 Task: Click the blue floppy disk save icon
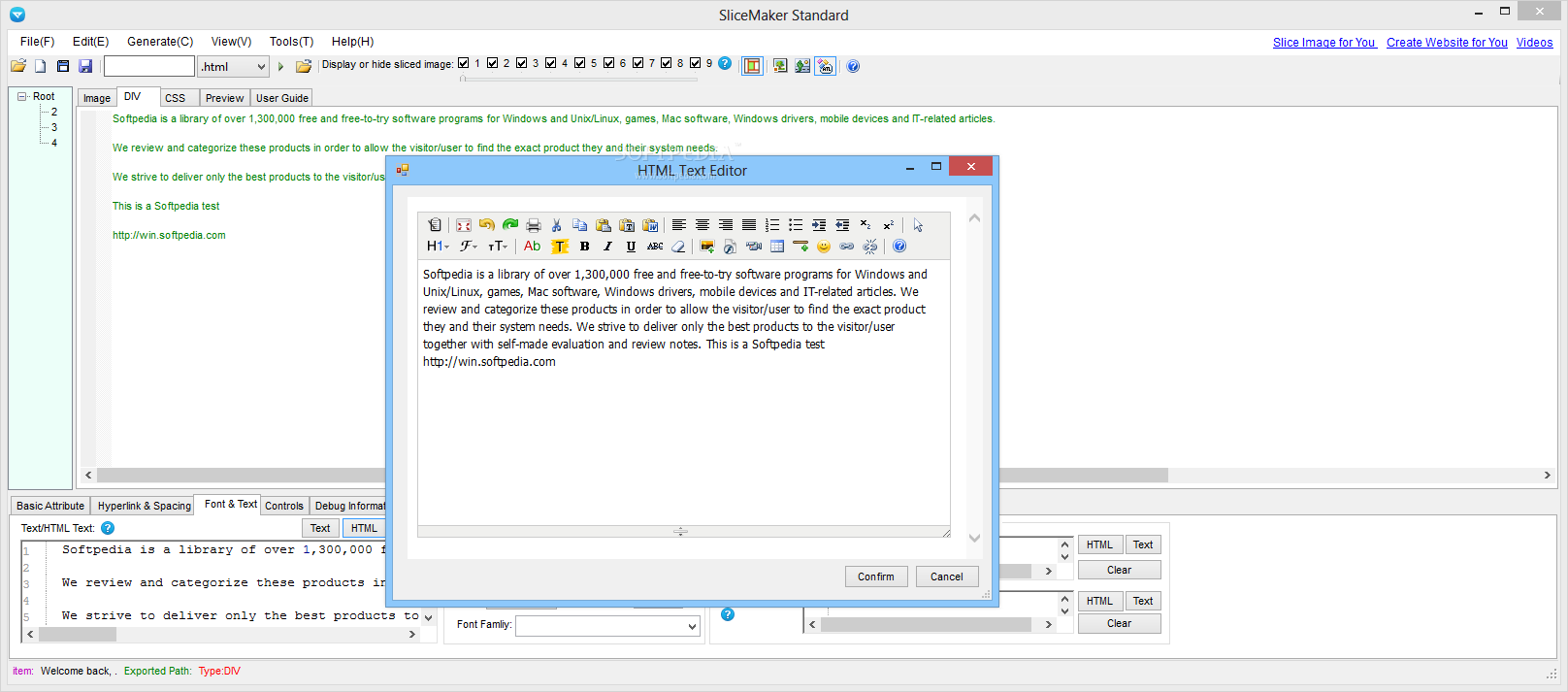[85, 66]
